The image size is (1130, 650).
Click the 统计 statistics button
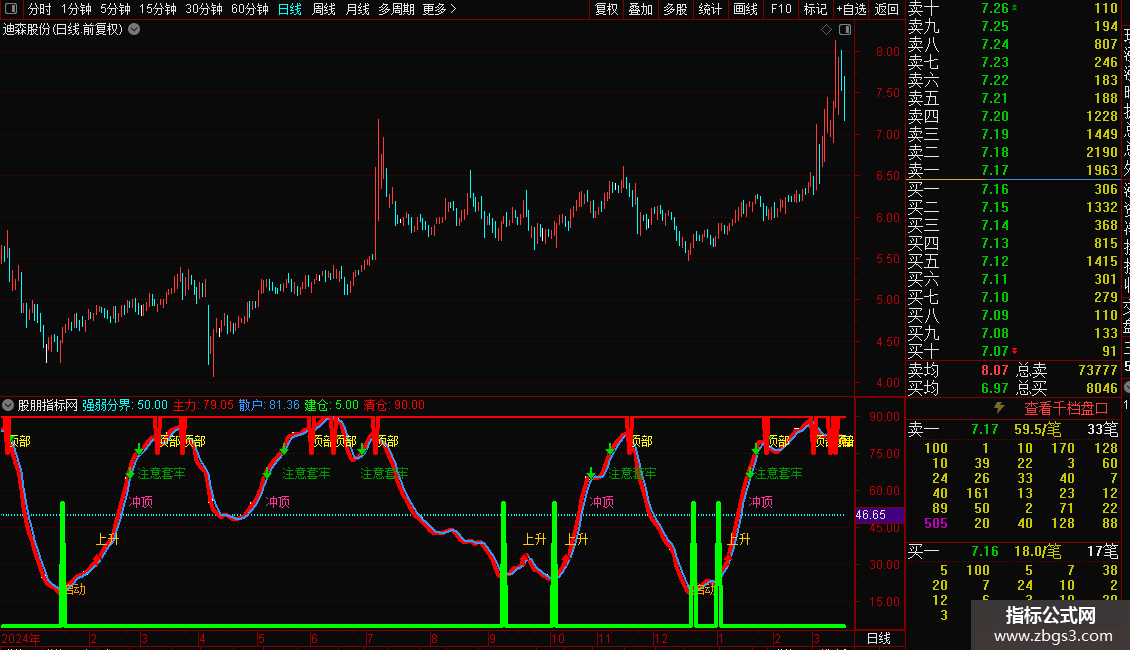click(710, 9)
